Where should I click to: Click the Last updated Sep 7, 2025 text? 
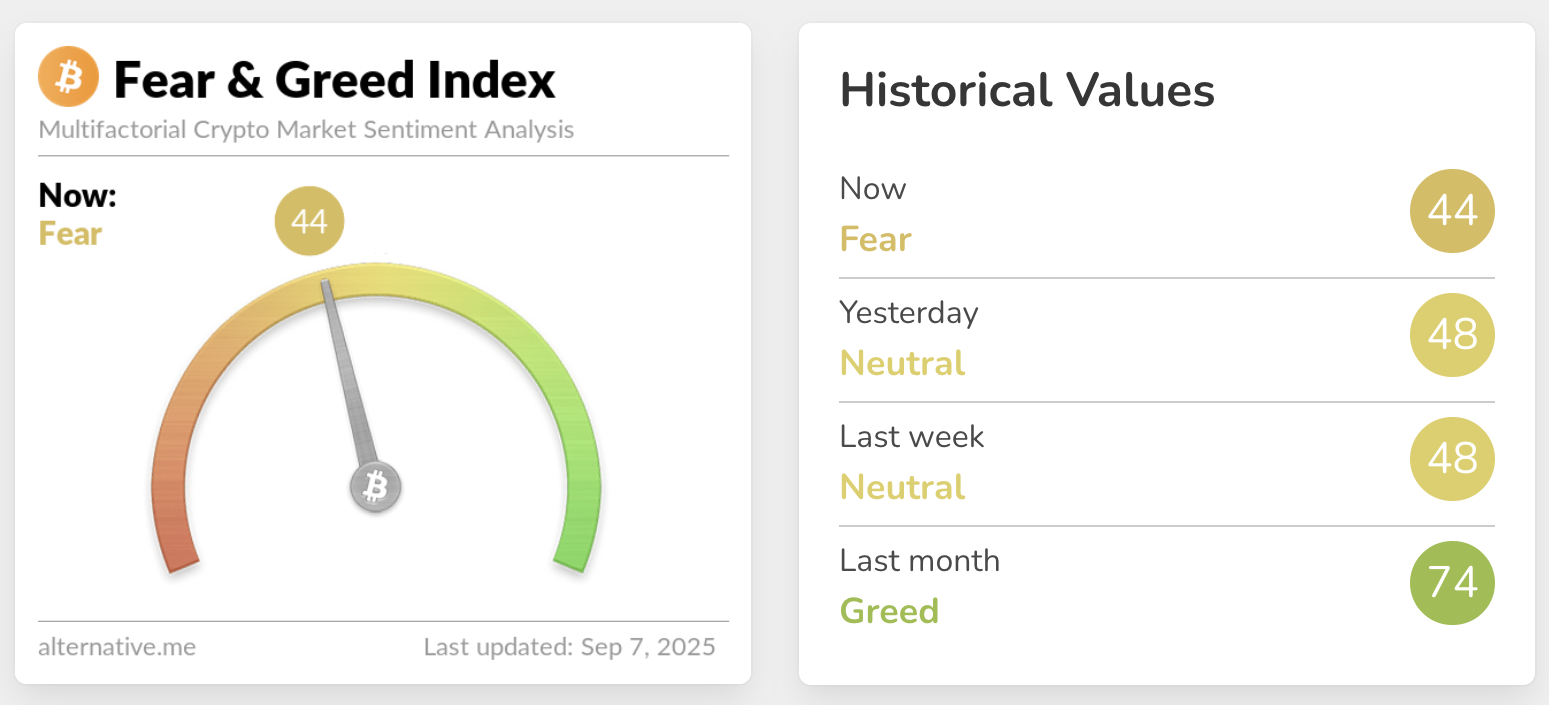[569, 647]
